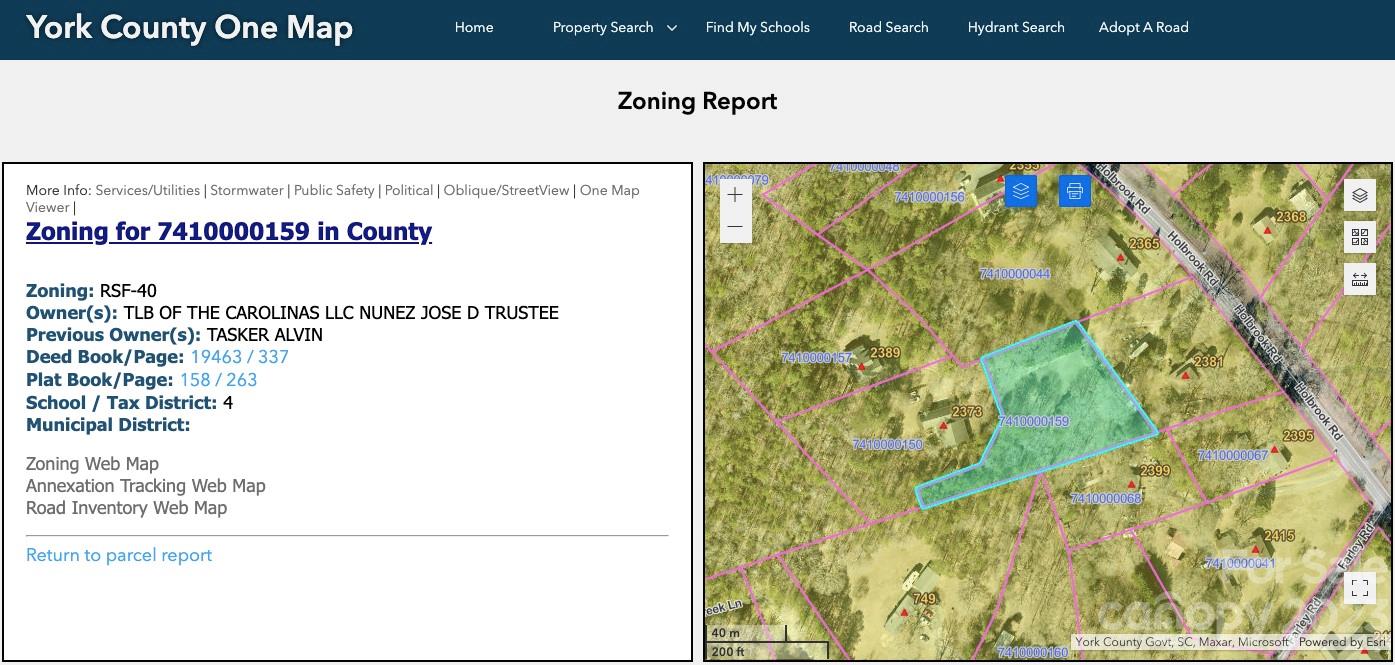Open the Adopt A Road page
The width and height of the screenshot is (1395, 665).
pyautogui.click(x=1143, y=28)
